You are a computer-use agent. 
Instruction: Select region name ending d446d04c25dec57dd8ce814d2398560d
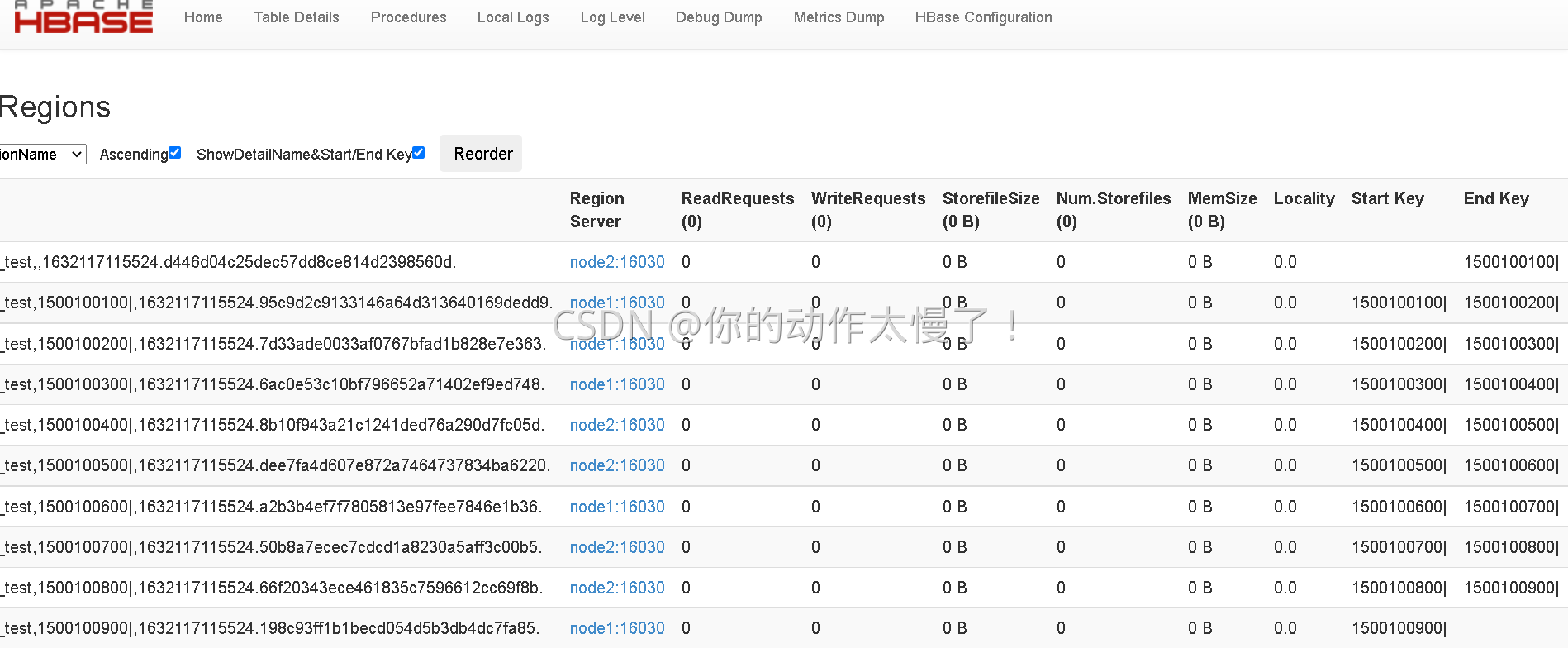[228, 262]
